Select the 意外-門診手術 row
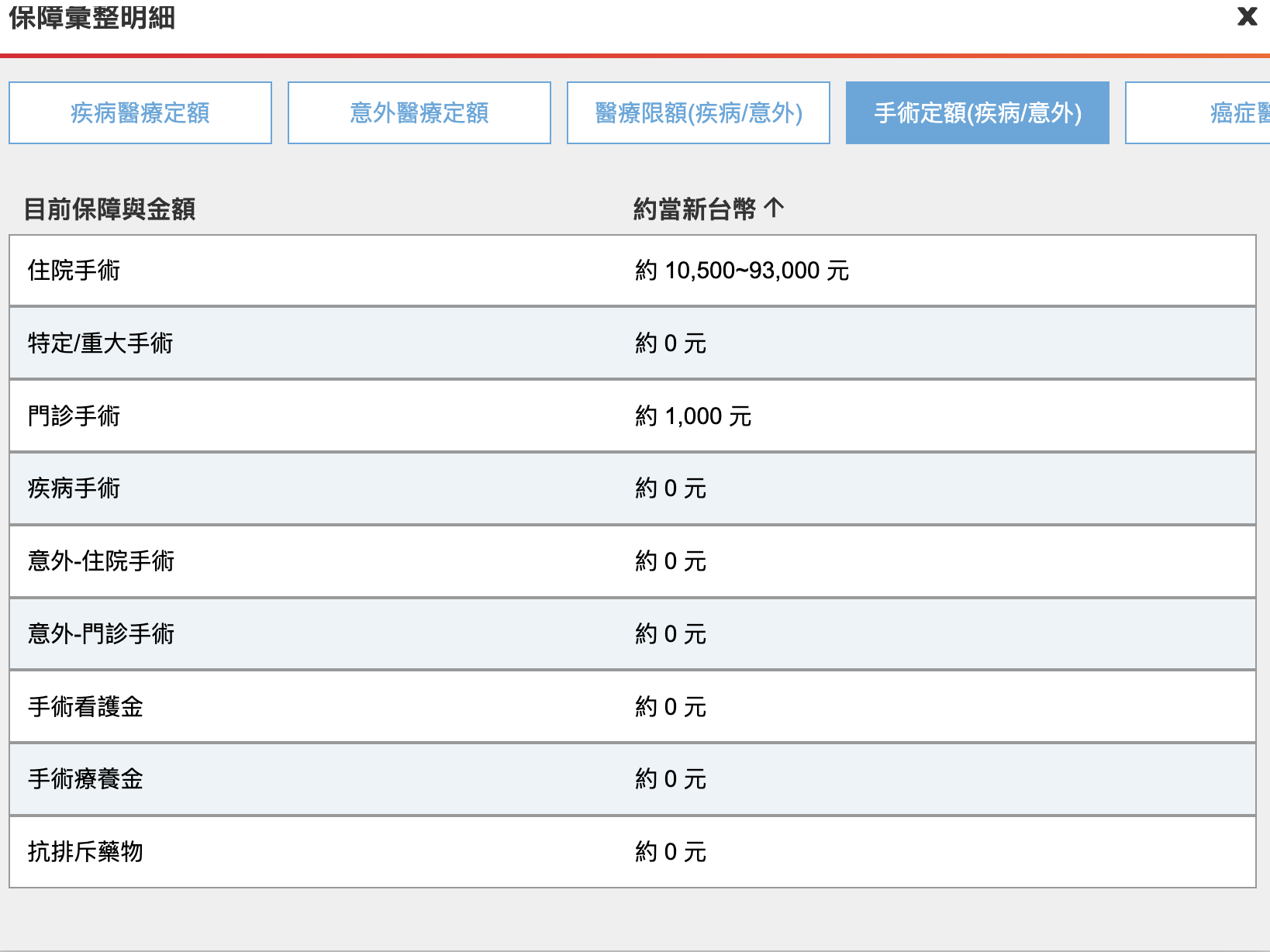The image size is (1270, 952). pos(101,634)
